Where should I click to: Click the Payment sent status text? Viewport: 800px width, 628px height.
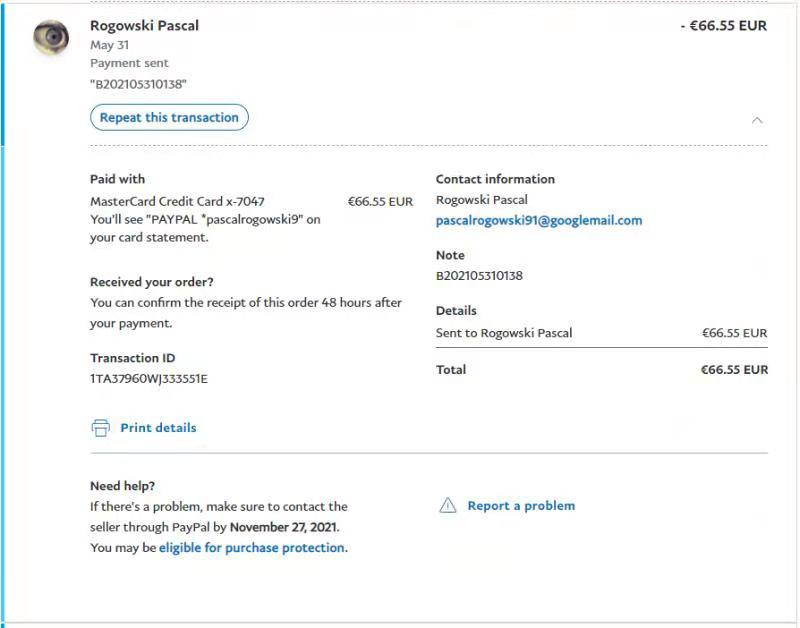click(x=129, y=63)
